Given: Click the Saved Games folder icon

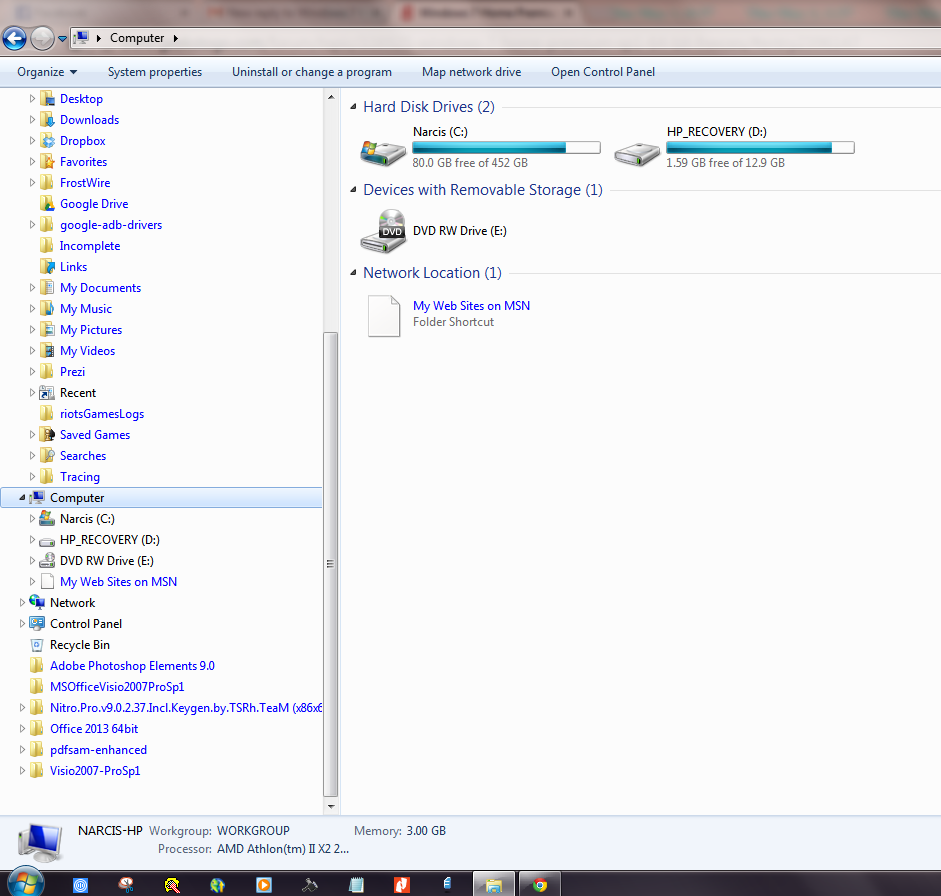Looking at the screenshot, I should [48, 435].
